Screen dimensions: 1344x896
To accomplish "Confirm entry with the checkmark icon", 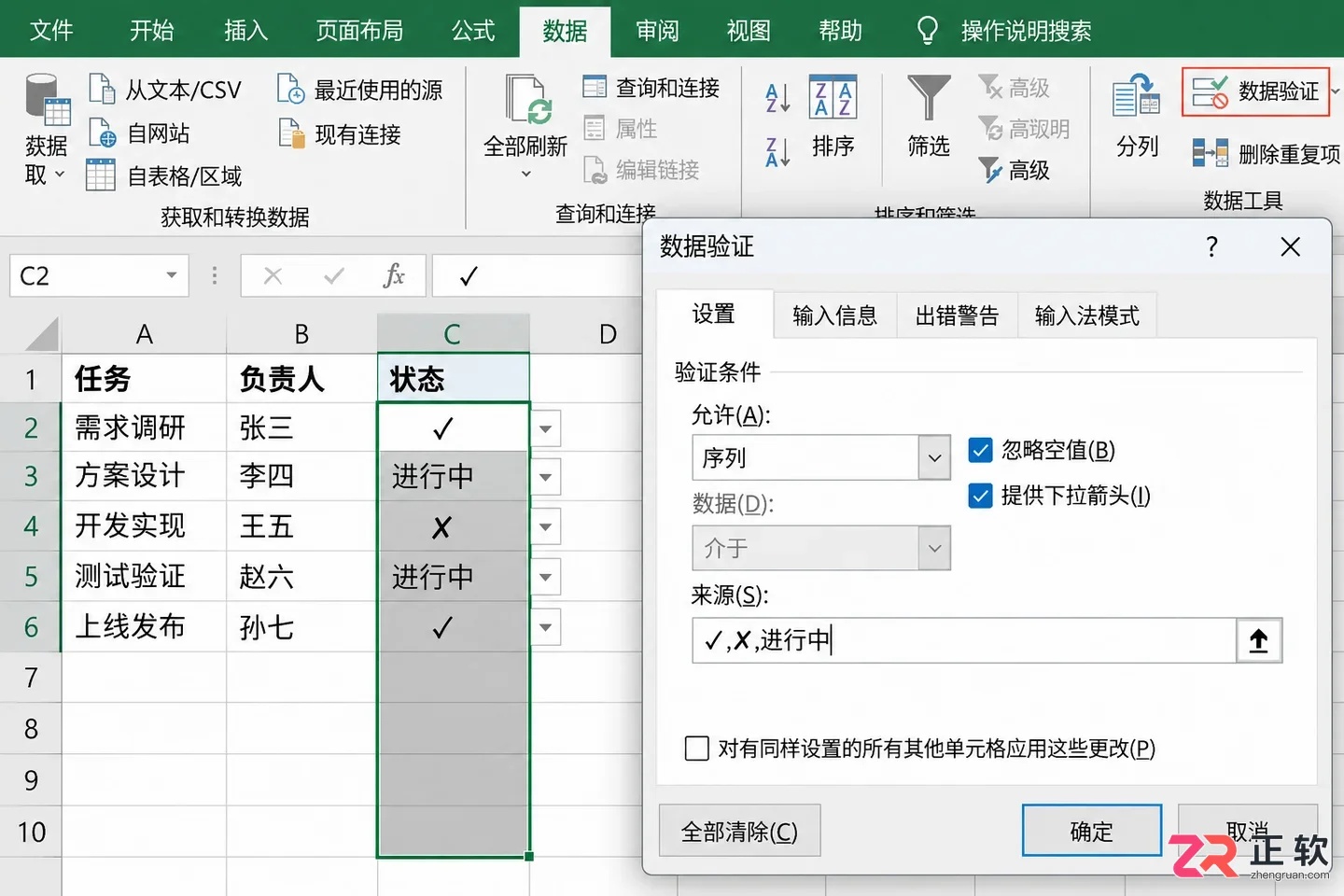I will (x=333, y=276).
